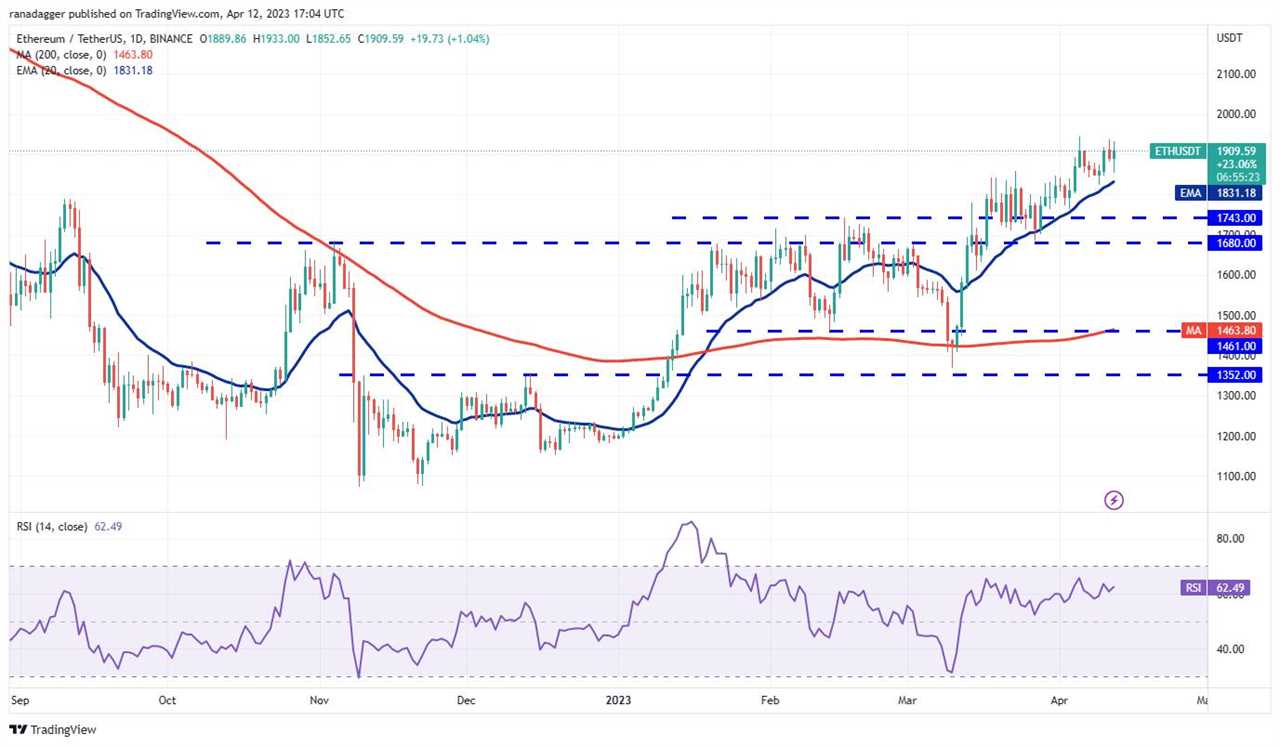The image size is (1280, 746).
Task: Click the Mar label on time axis
Action: pos(907,701)
